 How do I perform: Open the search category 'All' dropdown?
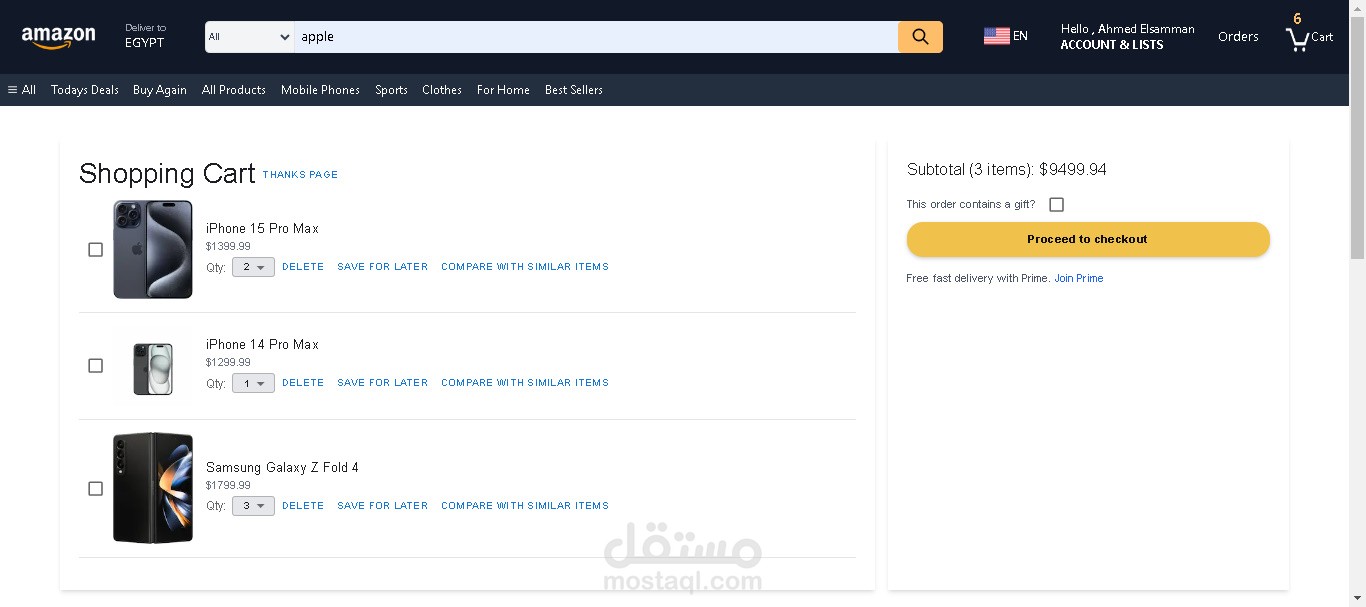tap(249, 37)
